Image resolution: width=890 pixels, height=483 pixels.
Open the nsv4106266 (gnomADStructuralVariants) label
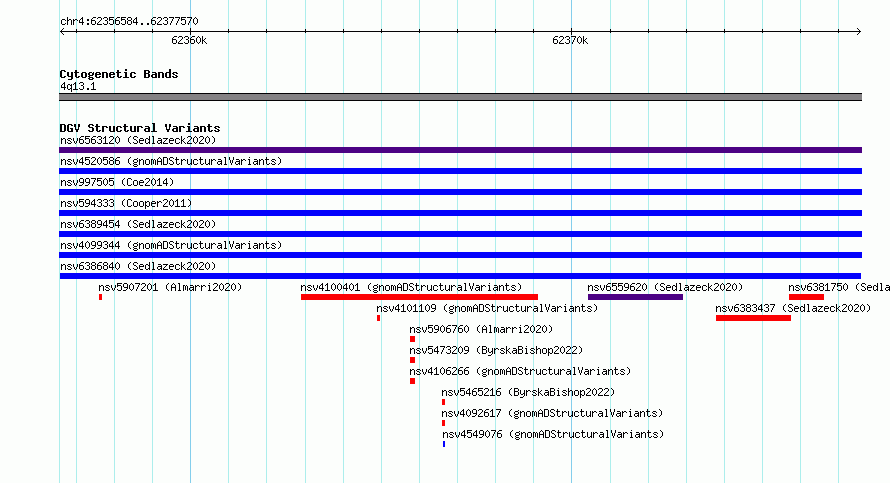[520, 371]
